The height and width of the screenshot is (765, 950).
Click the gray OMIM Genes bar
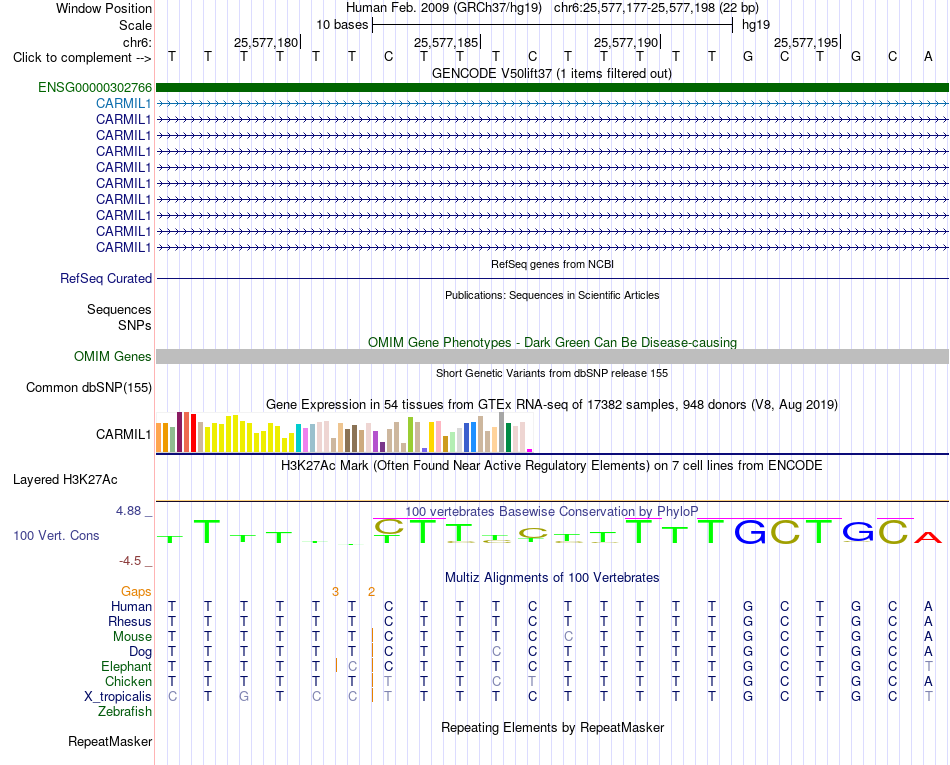coord(552,356)
